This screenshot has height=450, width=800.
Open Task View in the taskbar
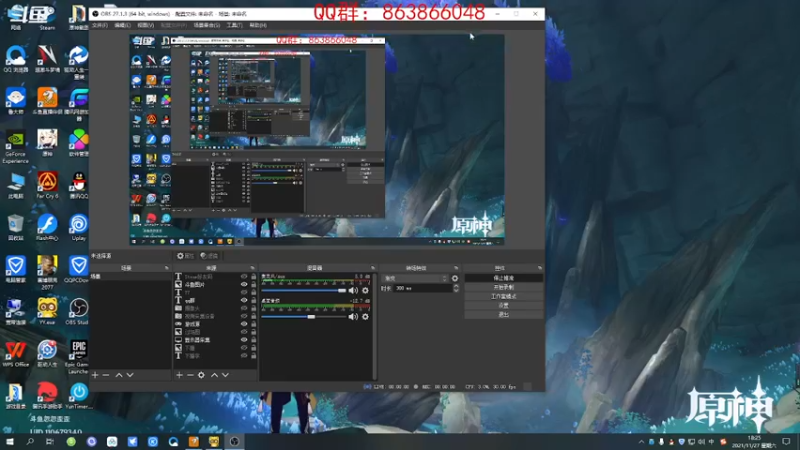50,441
